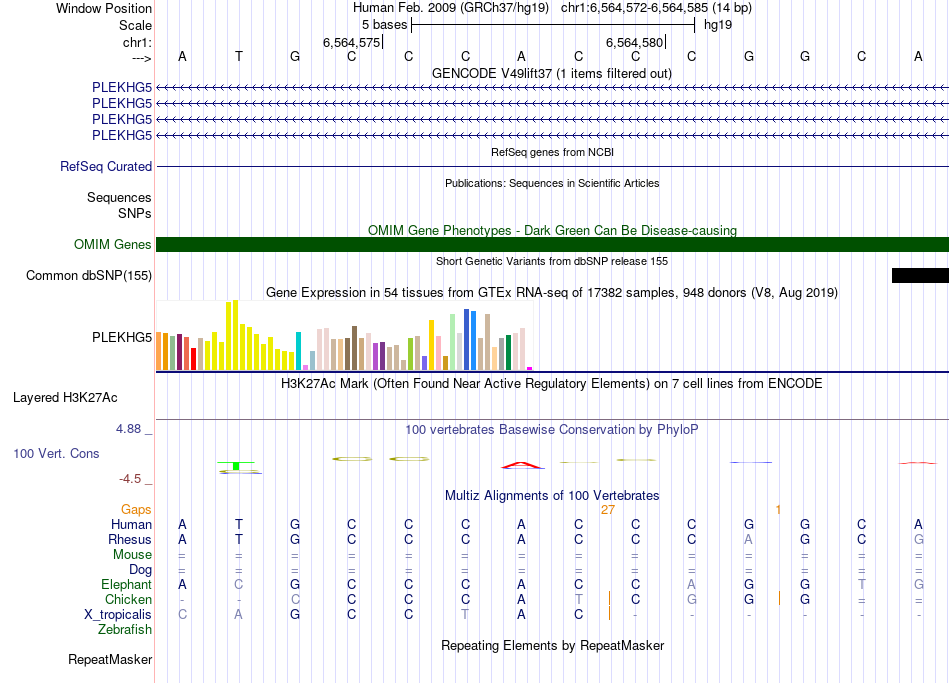The image size is (950, 683).
Task: Click the Sequences subtrack label
Action: [119, 198]
